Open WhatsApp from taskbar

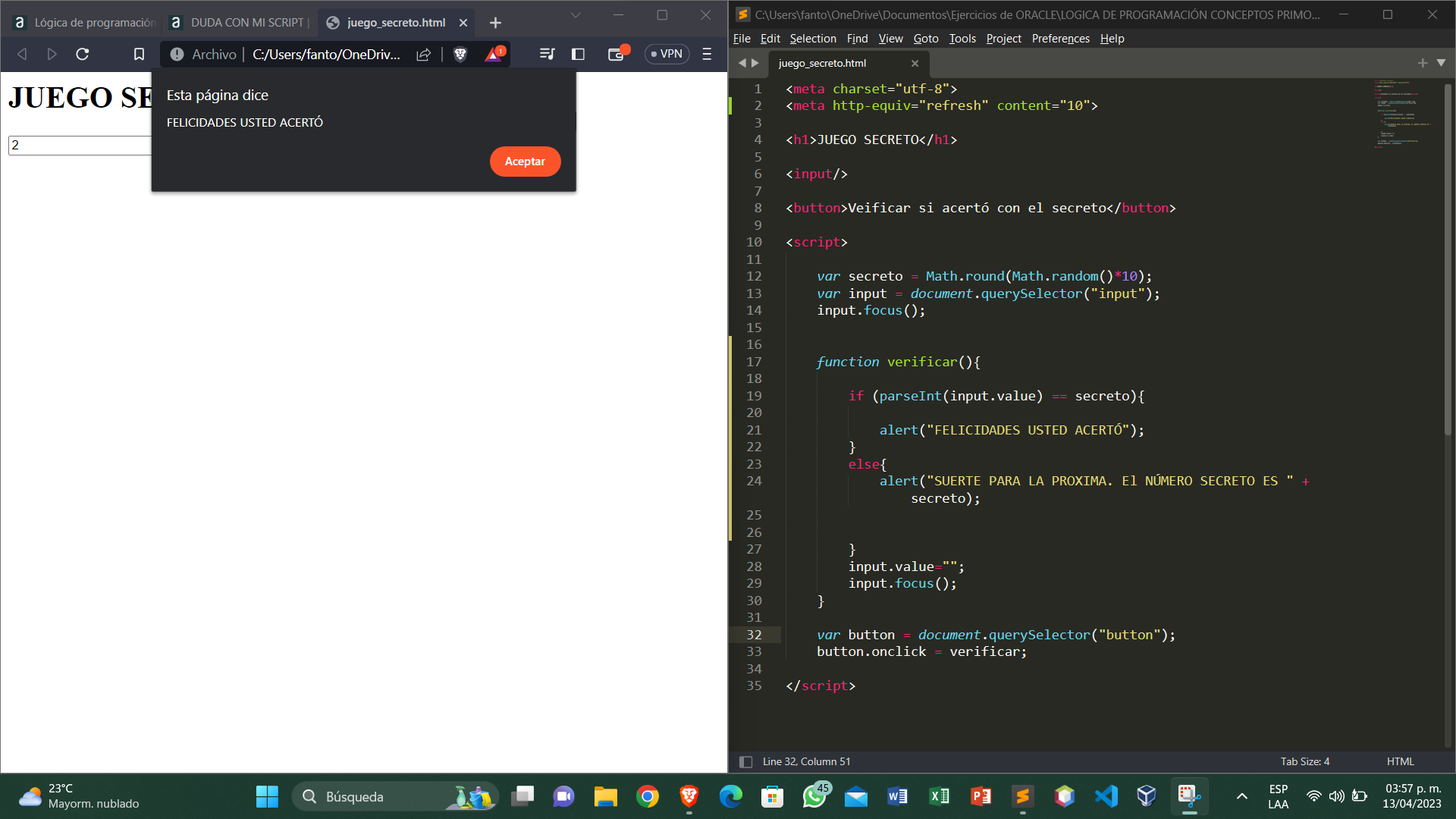coord(814,796)
